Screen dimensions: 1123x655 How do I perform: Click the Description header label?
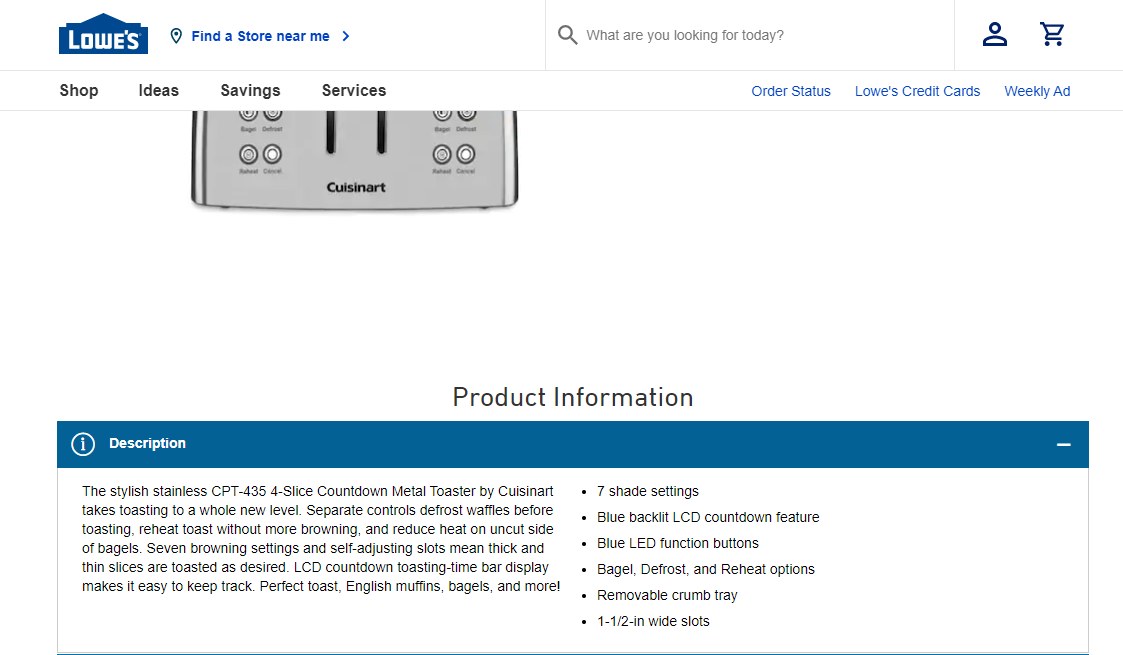148,443
